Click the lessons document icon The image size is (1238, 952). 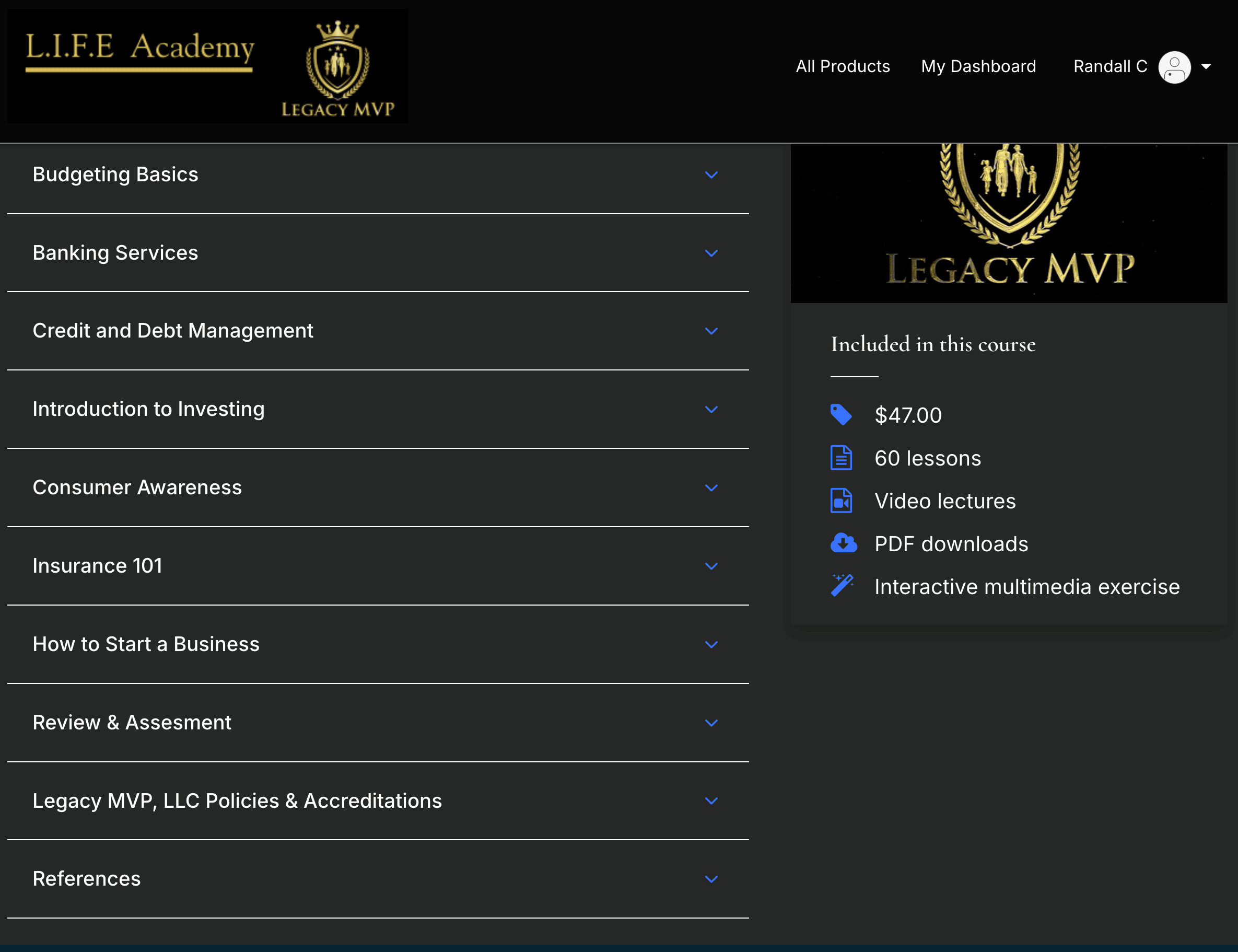pyautogui.click(x=841, y=458)
